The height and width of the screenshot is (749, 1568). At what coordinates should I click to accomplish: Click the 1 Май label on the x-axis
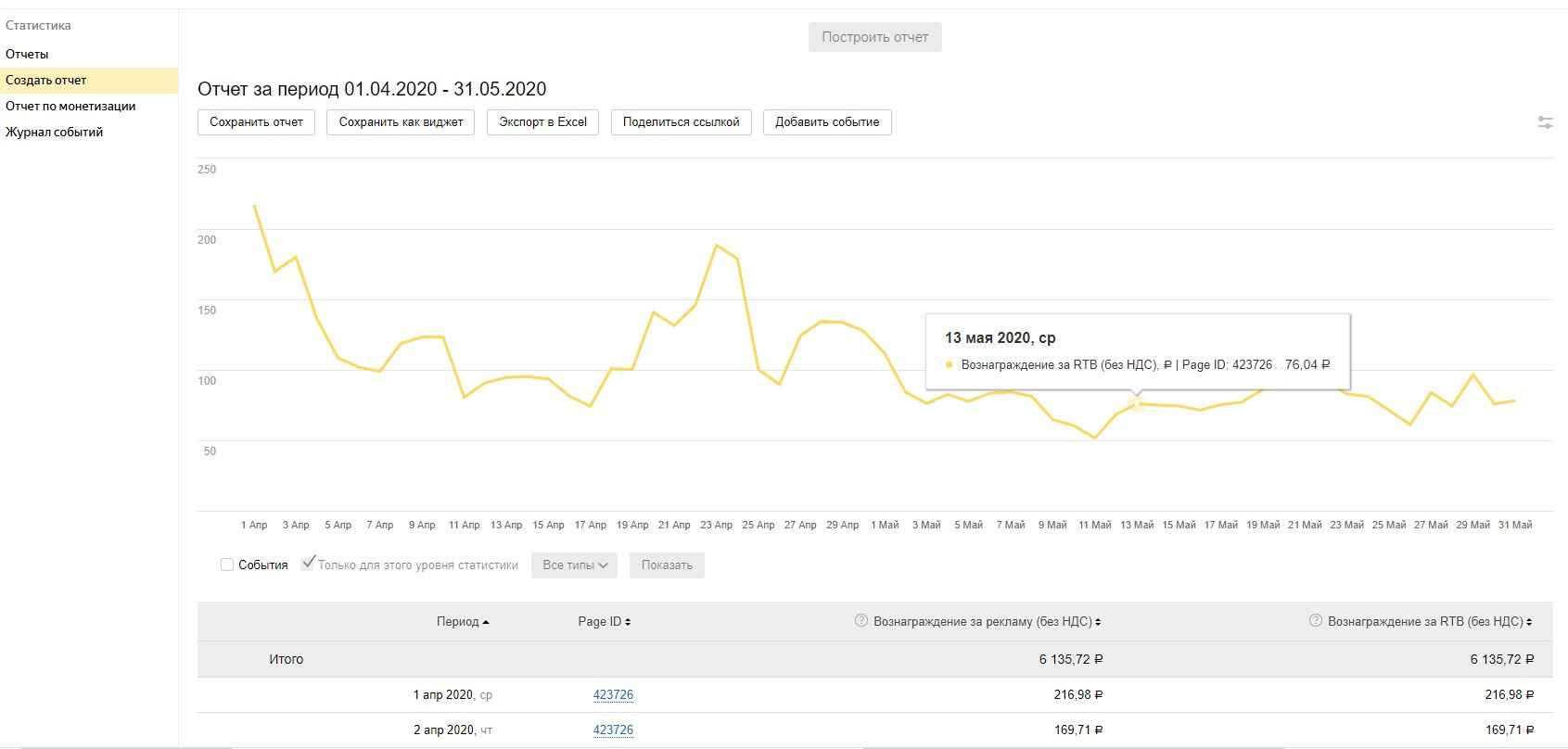[x=885, y=525]
